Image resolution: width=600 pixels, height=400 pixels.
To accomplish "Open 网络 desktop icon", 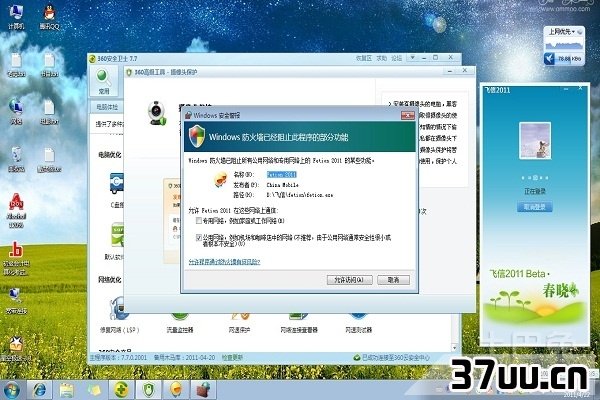I will tap(16, 112).
